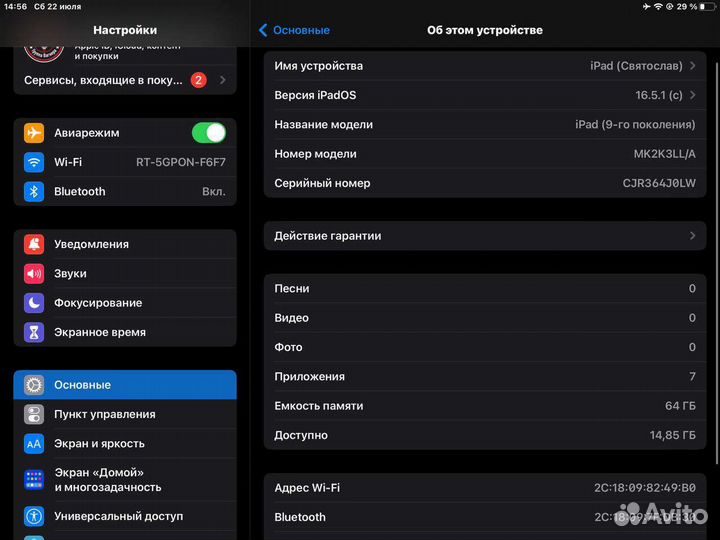Open Notifications via its red bell icon

point(35,244)
